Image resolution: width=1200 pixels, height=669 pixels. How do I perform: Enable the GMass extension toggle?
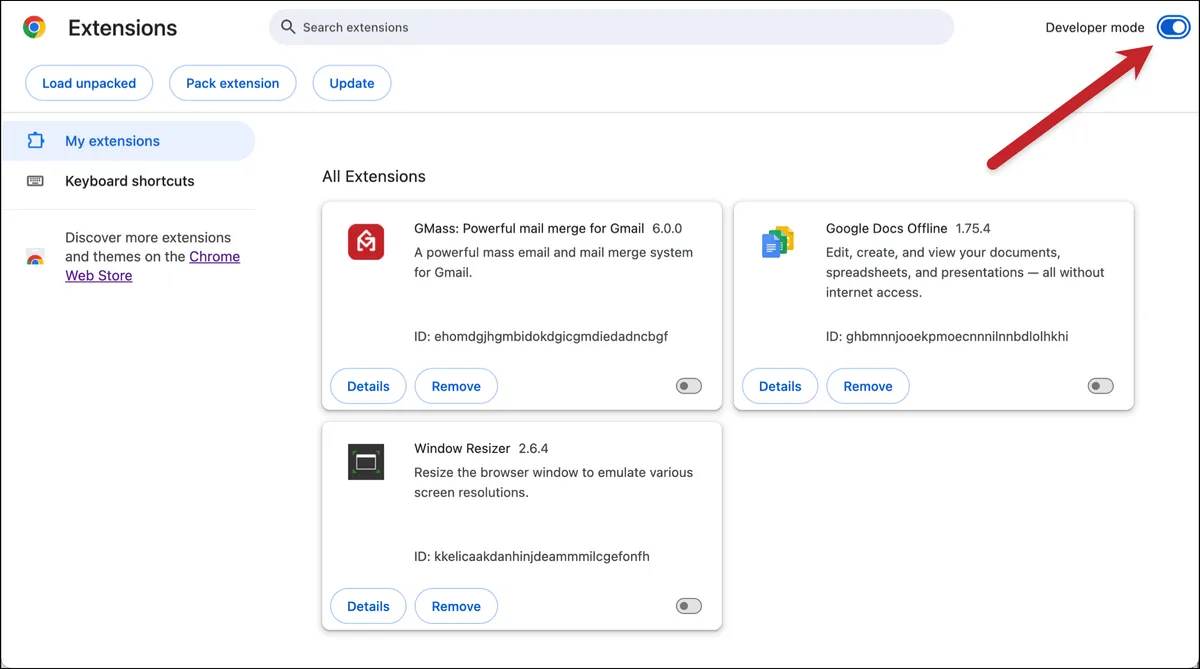(x=689, y=386)
